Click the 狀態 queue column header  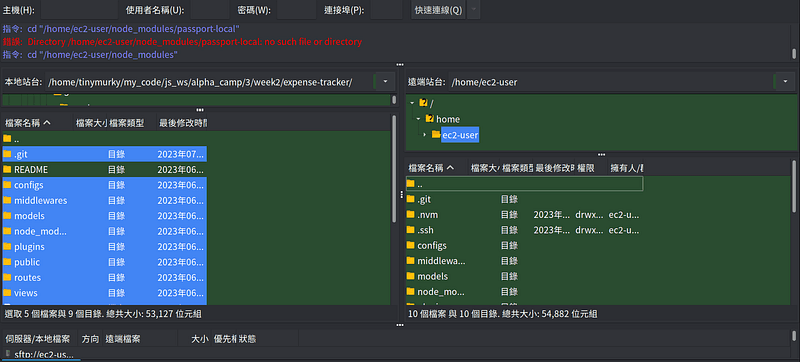[268, 339]
